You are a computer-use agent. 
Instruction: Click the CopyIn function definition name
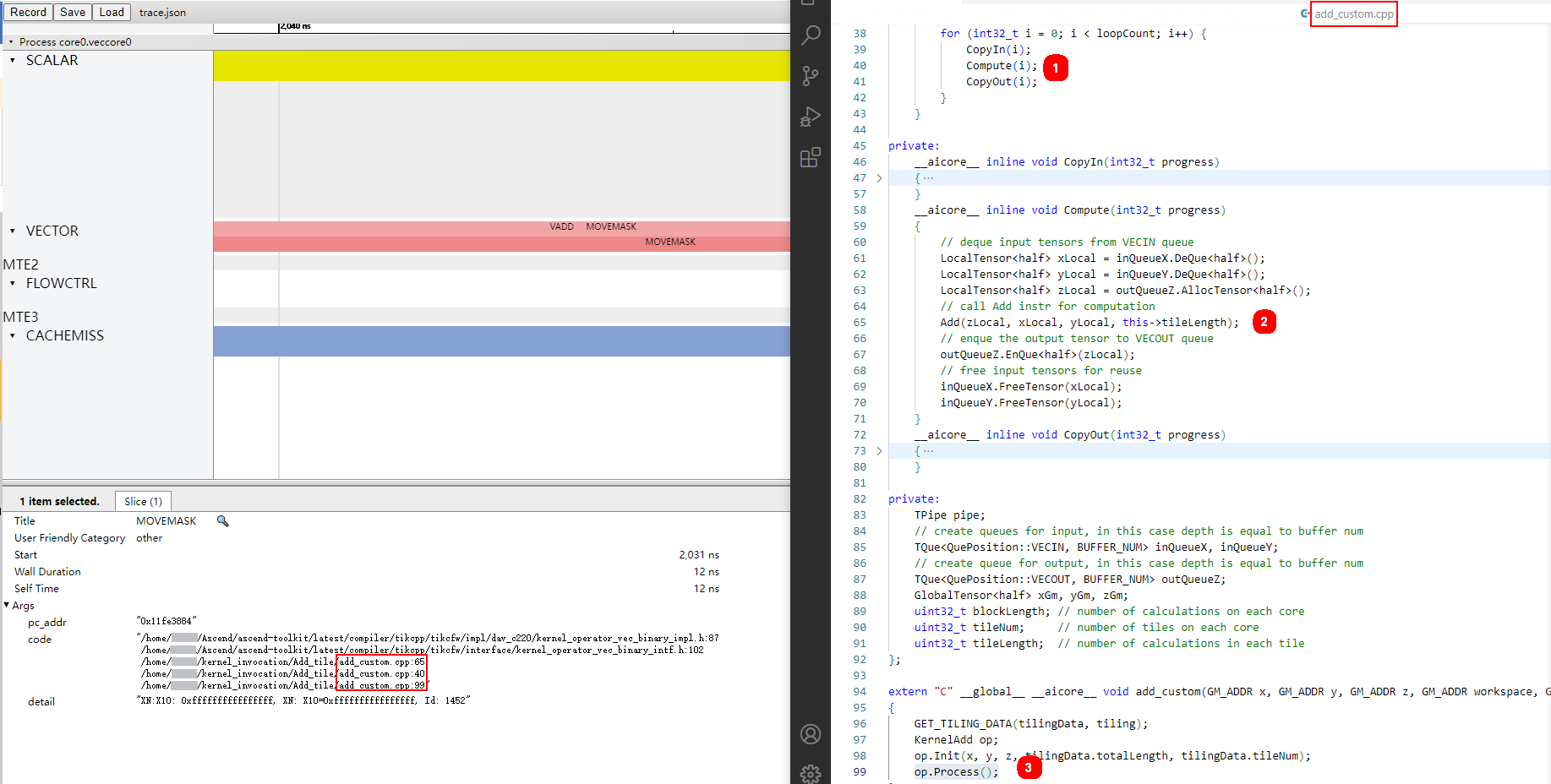pos(1083,161)
